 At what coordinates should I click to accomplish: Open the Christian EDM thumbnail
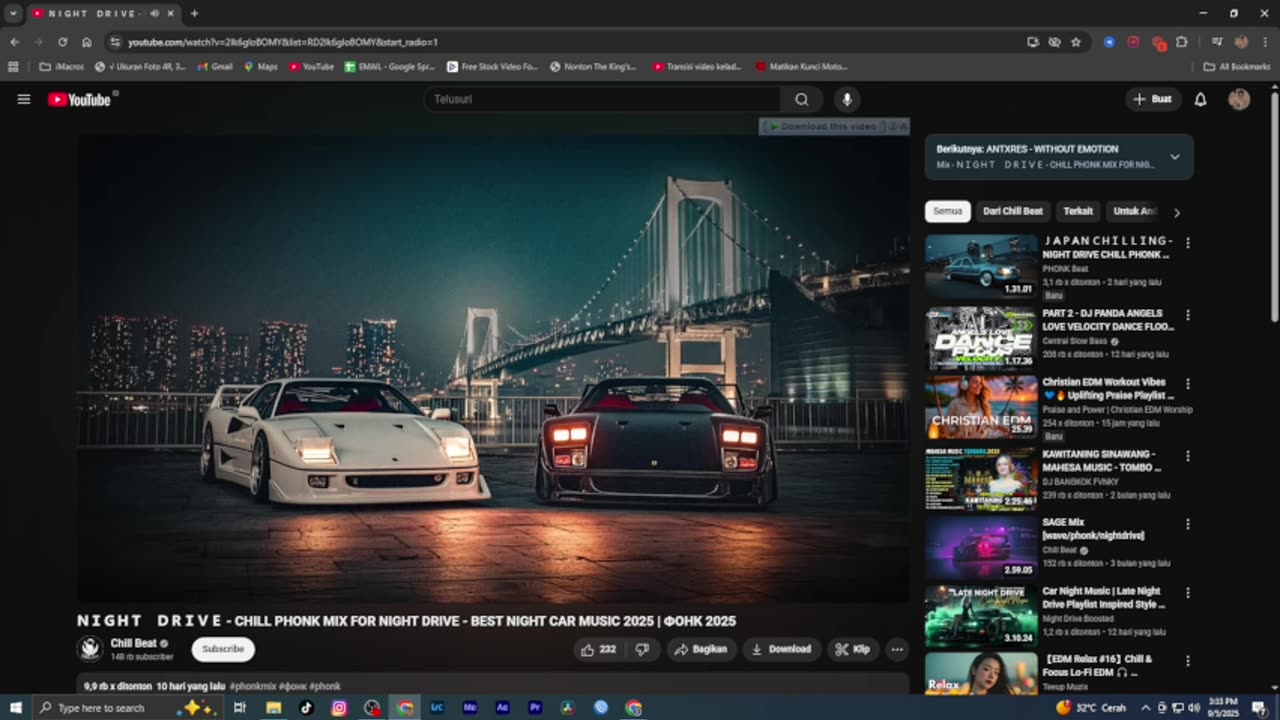981,407
